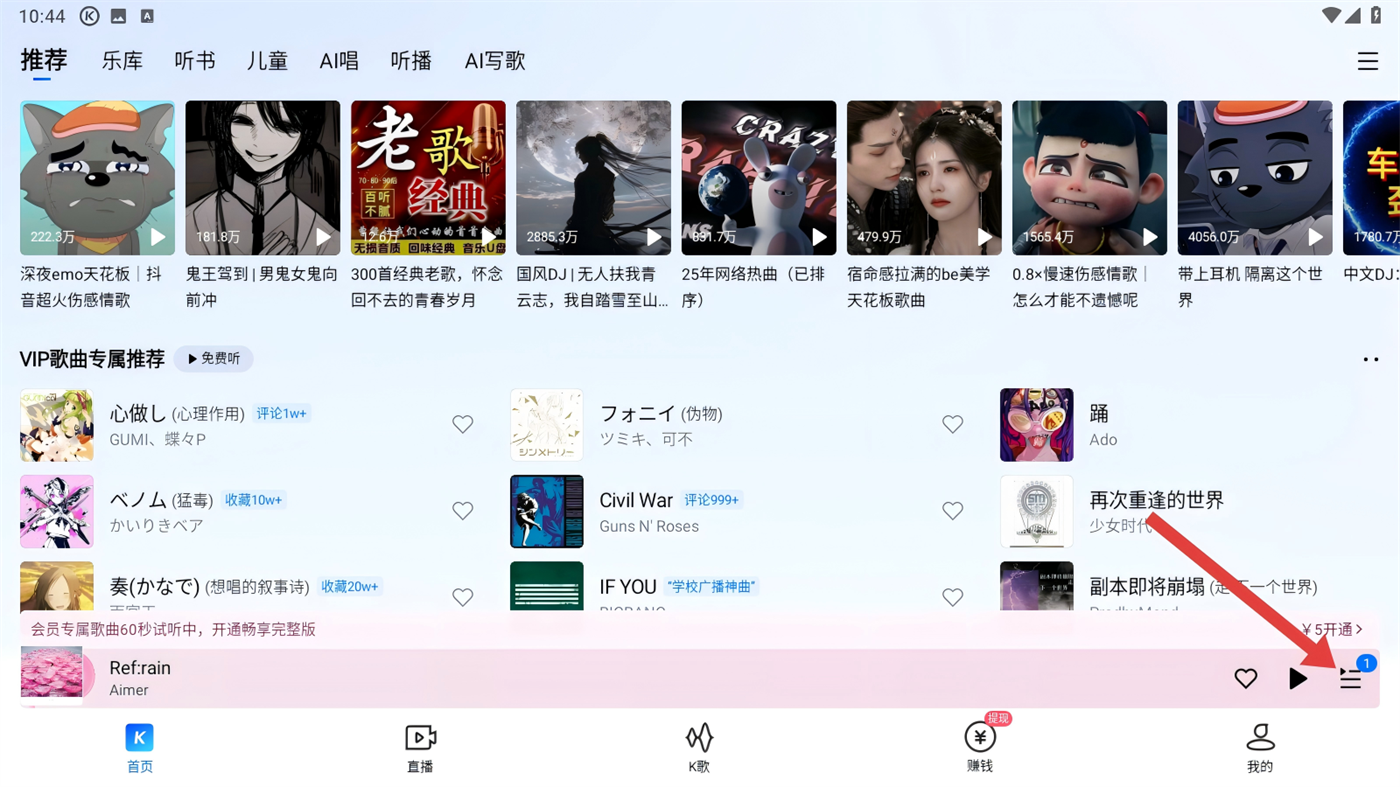The image size is (1400, 787).
Task: Open the hamburger menu at top right
Action: tap(1368, 61)
